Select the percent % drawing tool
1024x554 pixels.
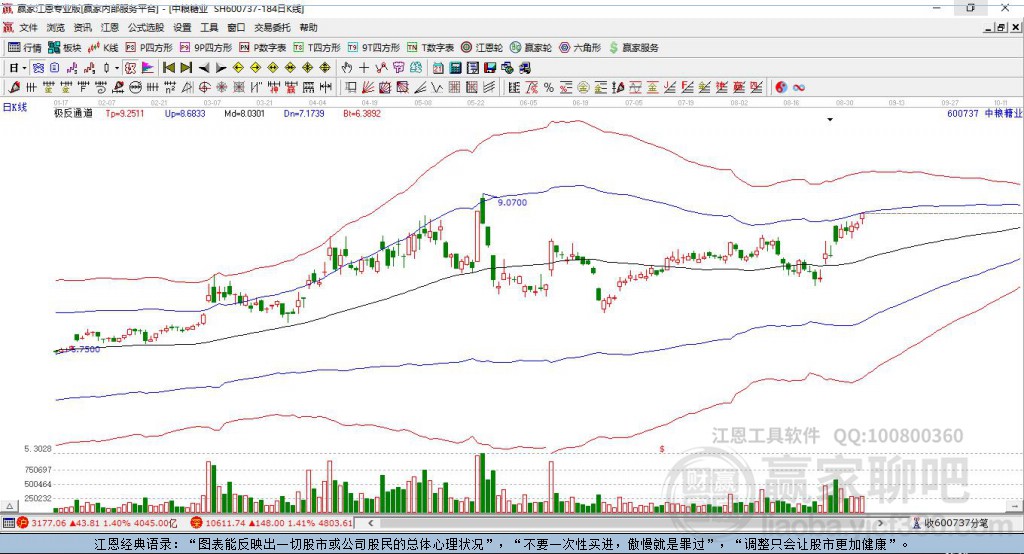coord(549,88)
